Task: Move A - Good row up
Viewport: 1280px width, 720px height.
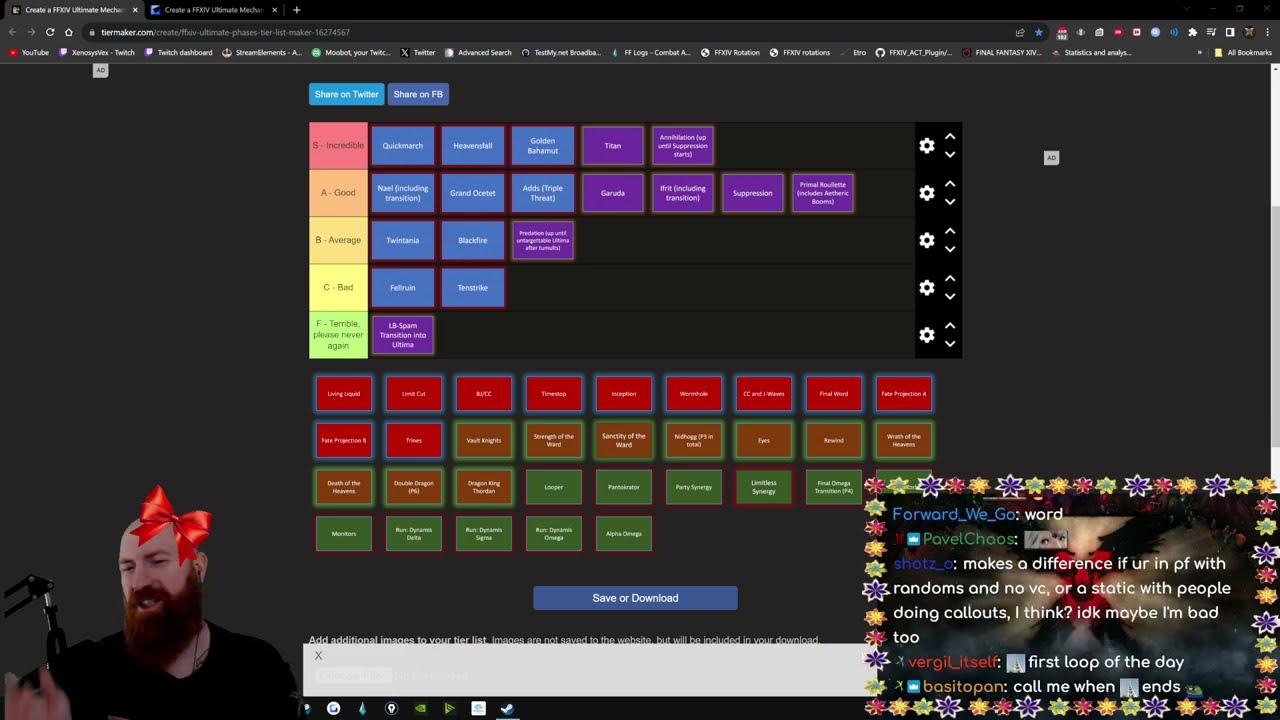Action: click(950, 184)
